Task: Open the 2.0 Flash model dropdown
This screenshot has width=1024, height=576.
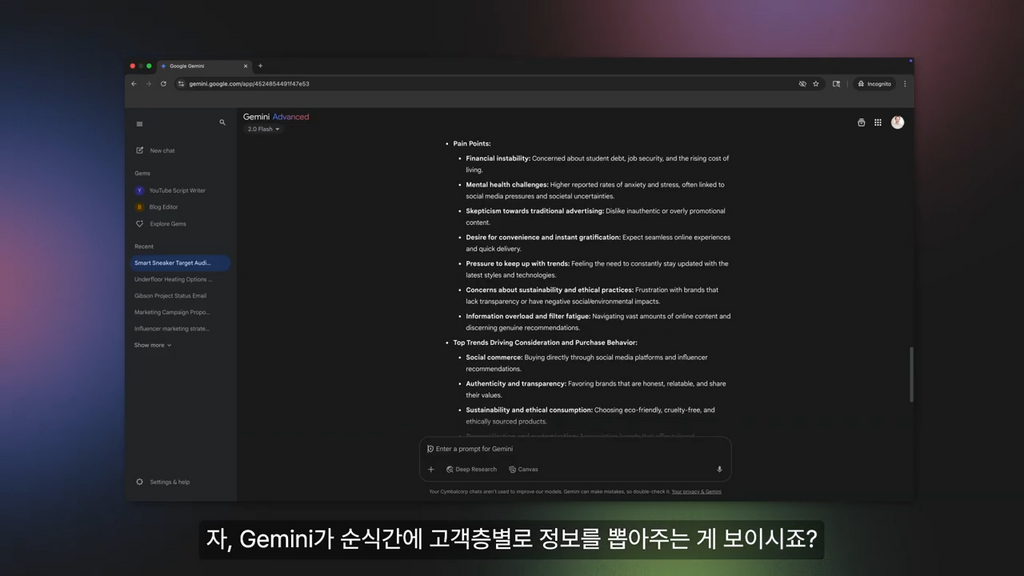Action: (x=263, y=129)
